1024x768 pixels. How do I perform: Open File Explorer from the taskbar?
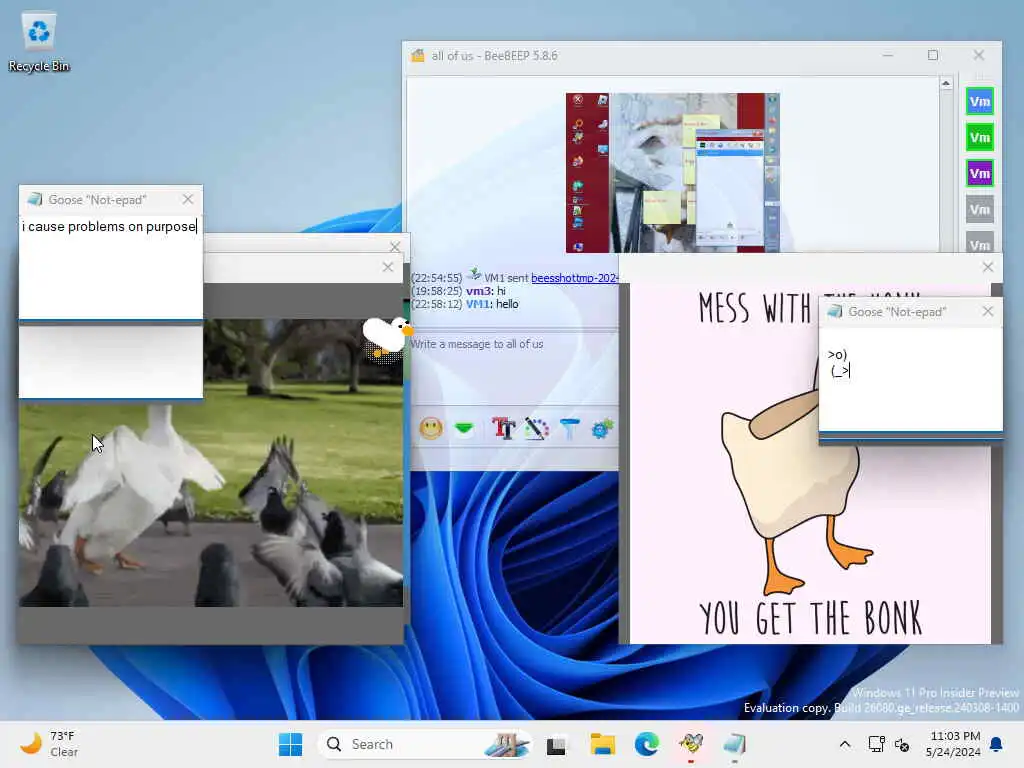click(603, 744)
